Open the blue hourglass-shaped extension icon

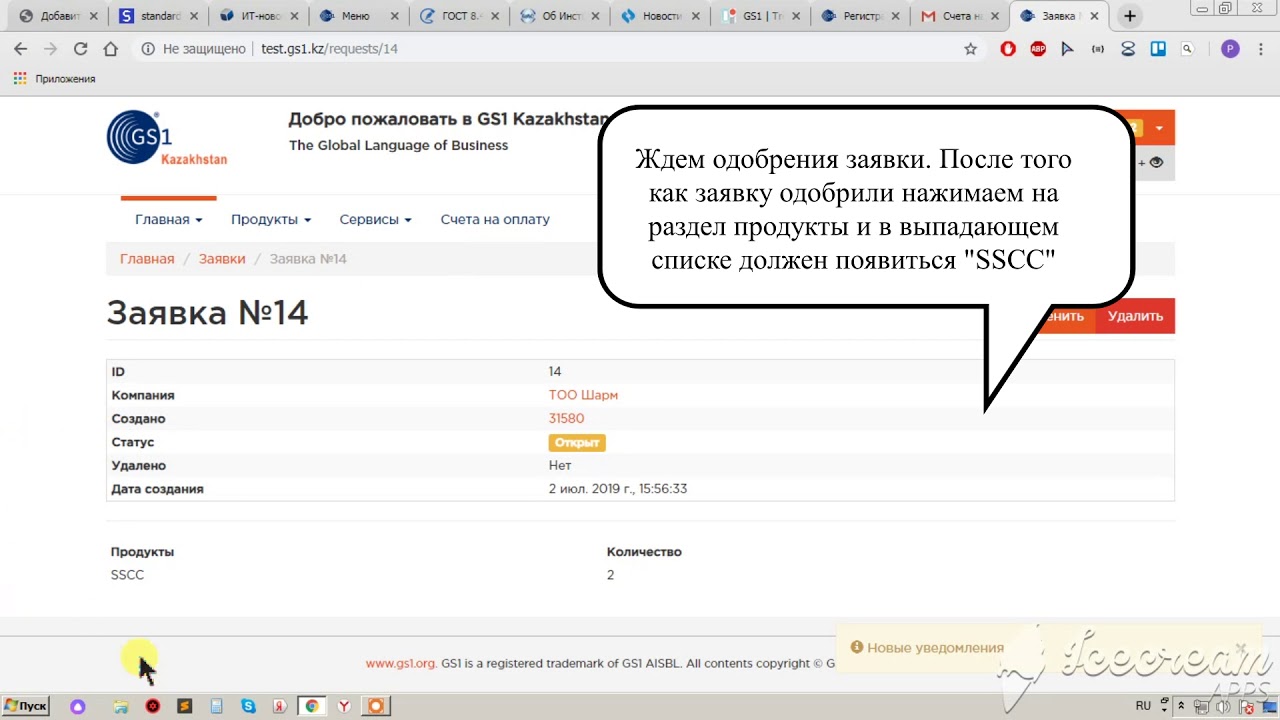1128,48
